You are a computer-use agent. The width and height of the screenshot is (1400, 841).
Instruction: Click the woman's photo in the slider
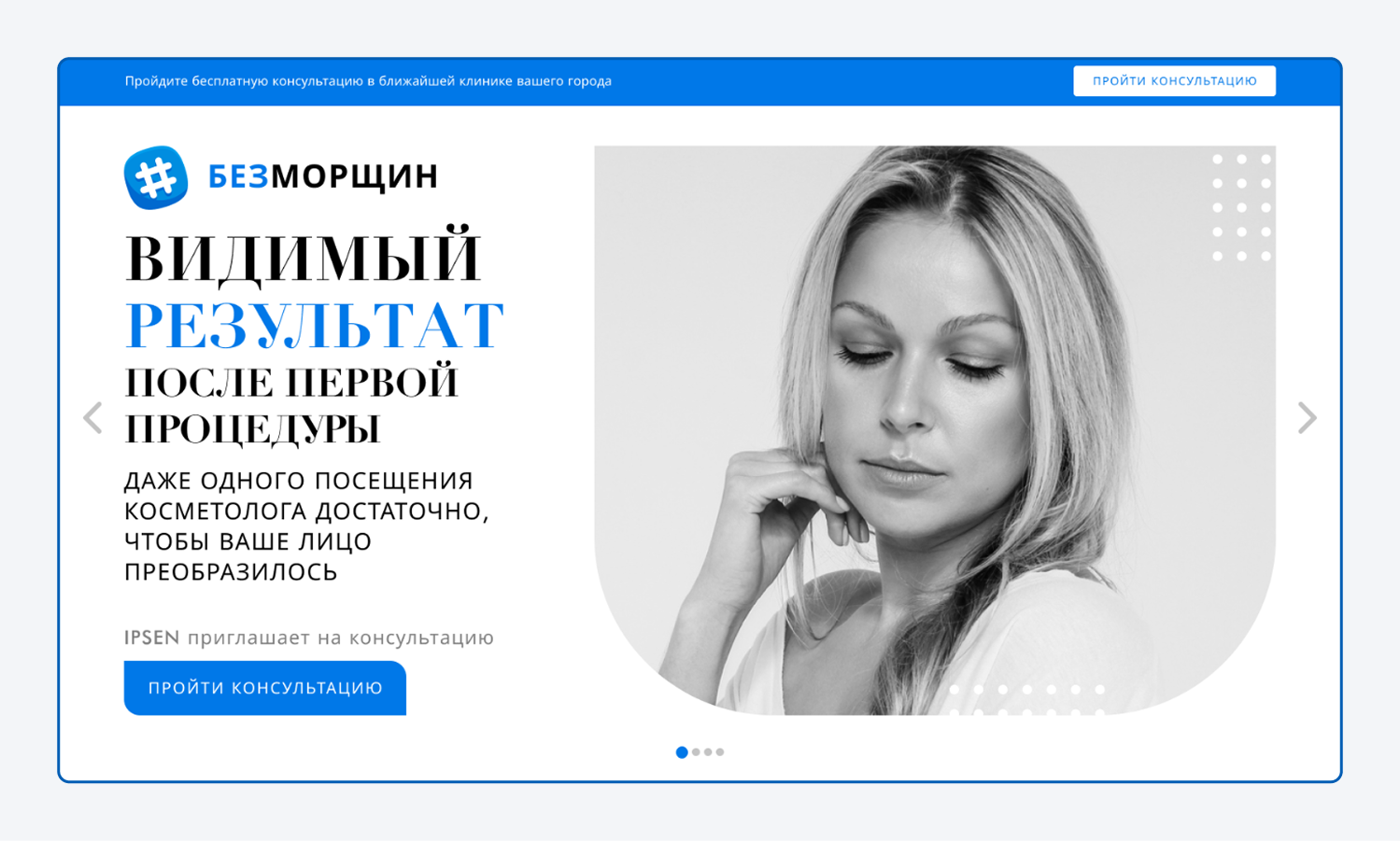coord(935,430)
